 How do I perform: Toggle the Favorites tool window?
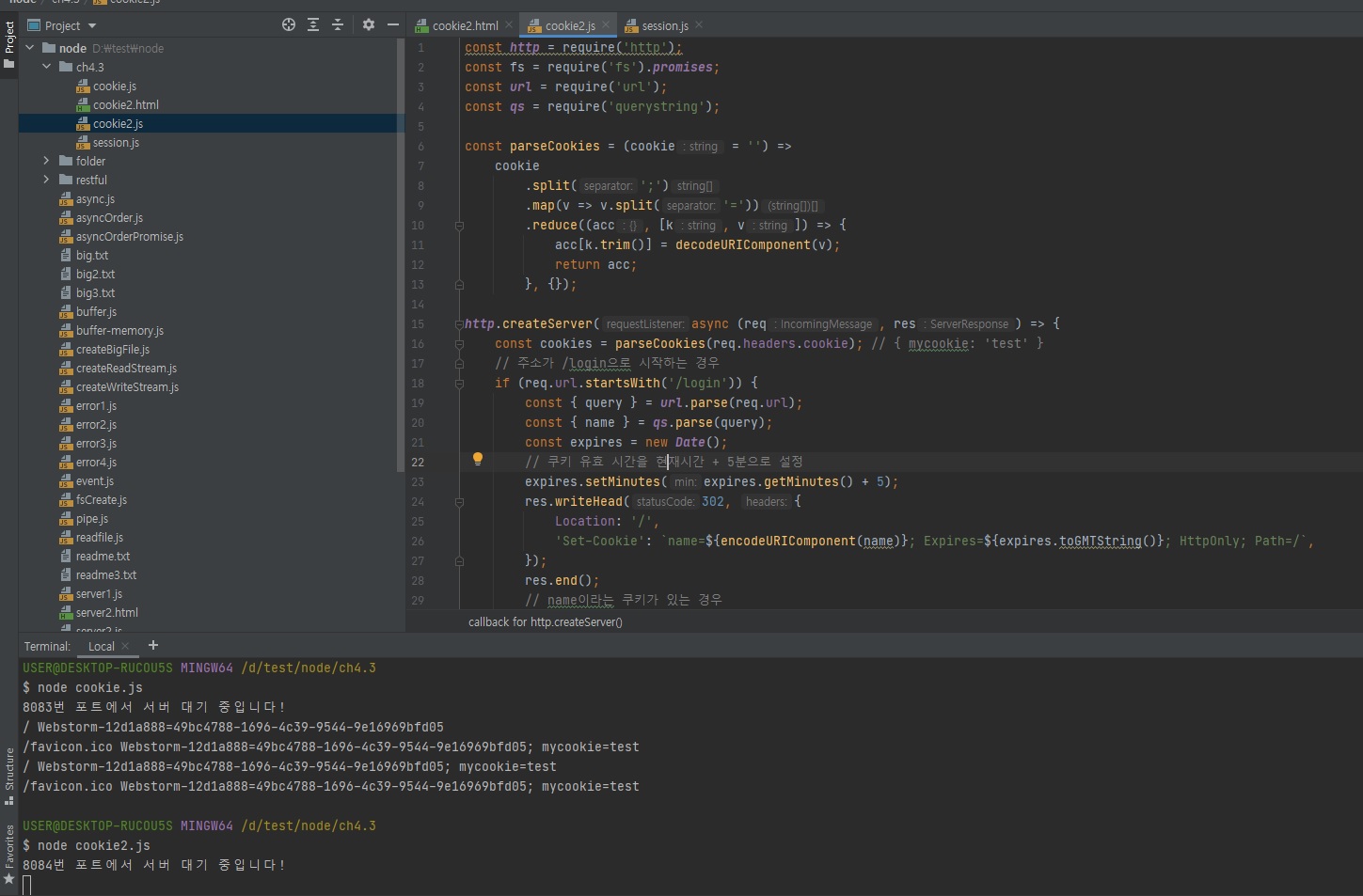(9, 852)
